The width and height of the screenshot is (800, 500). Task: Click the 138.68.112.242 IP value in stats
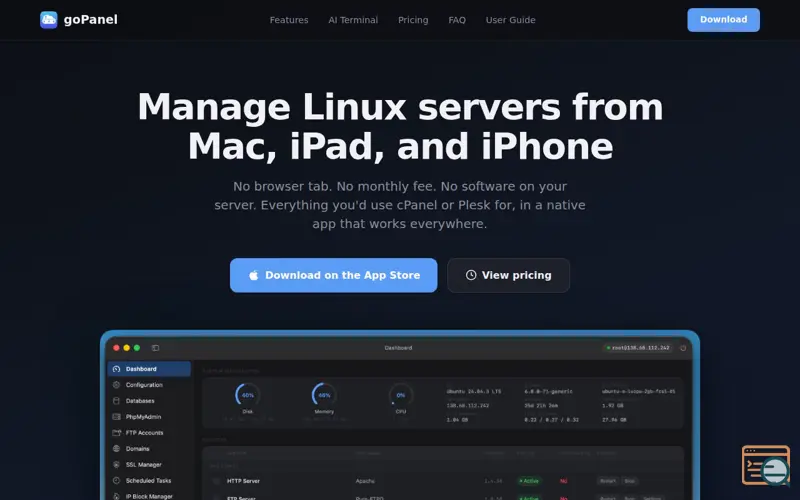pyautogui.click(x=468, y=406)
